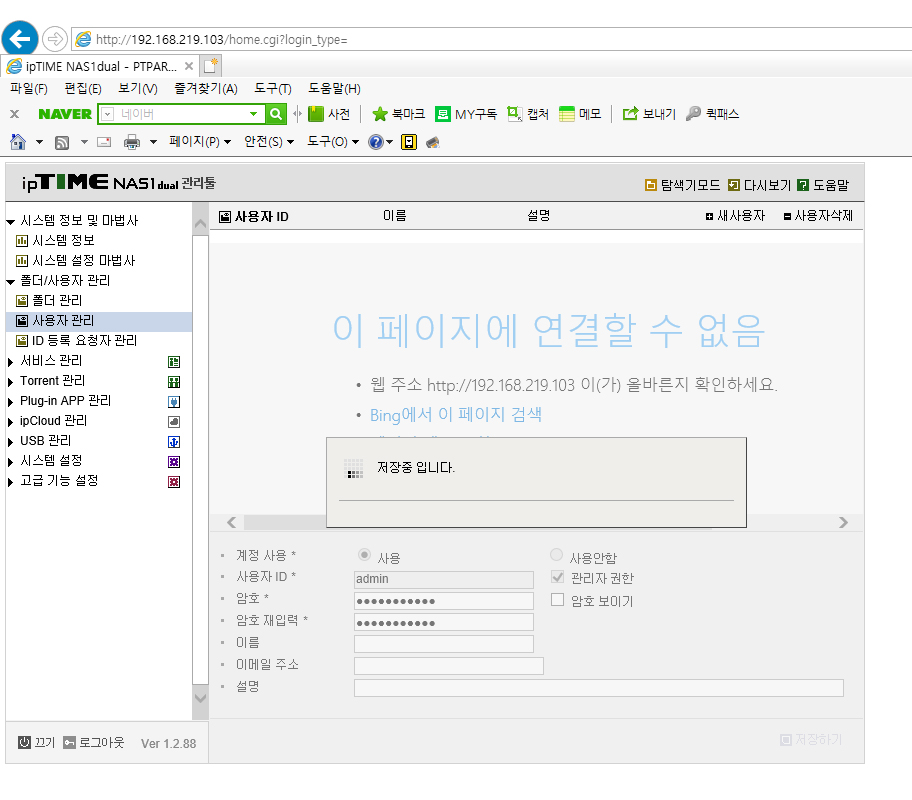This screenshot has width=912, height=800.
Task: Click the browser back arrow button
Action: tap(20, 39)
